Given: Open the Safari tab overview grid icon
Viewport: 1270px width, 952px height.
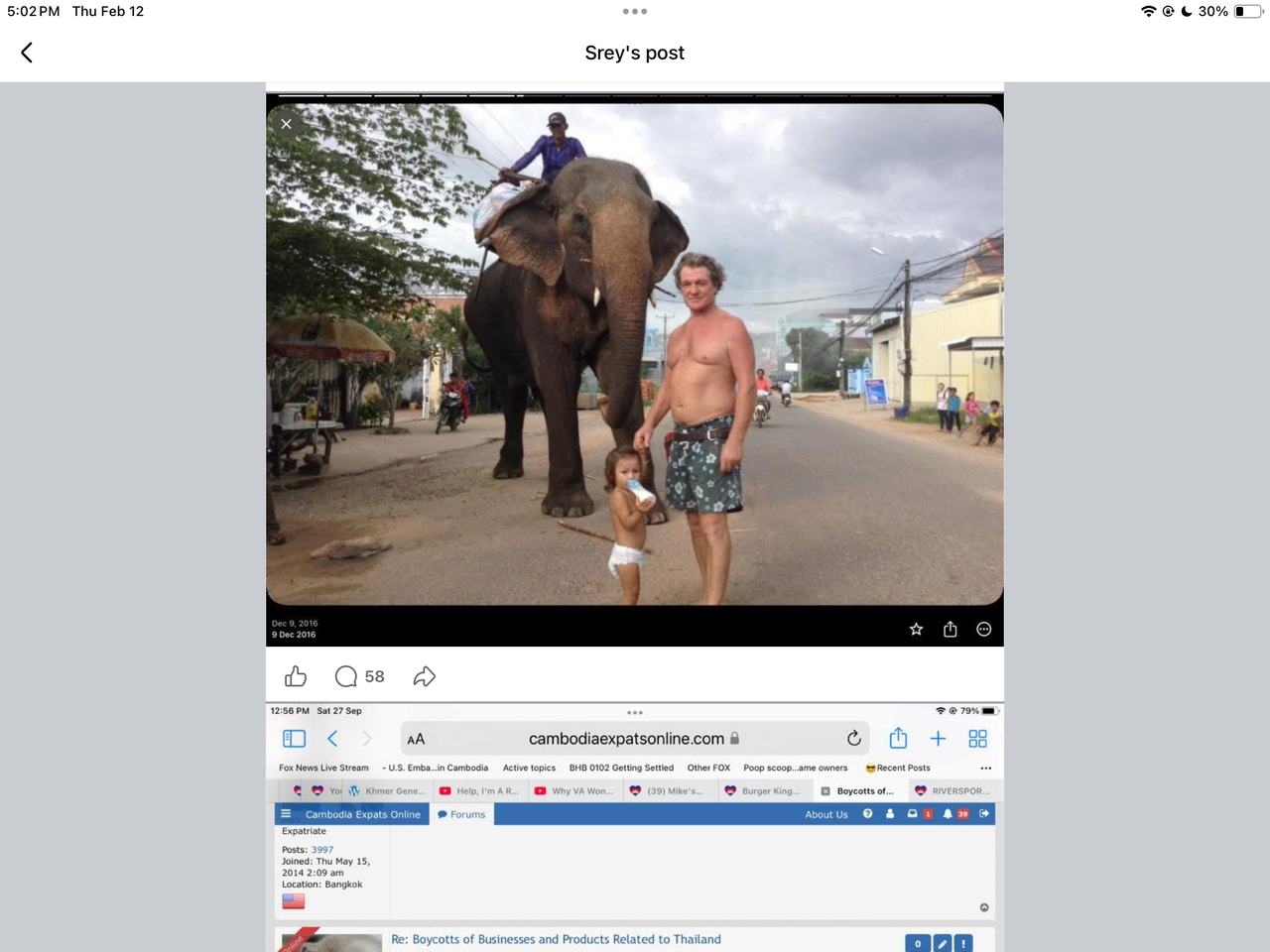Looking at the screenshot, I should pyautogui.click(x=977, y=739).
